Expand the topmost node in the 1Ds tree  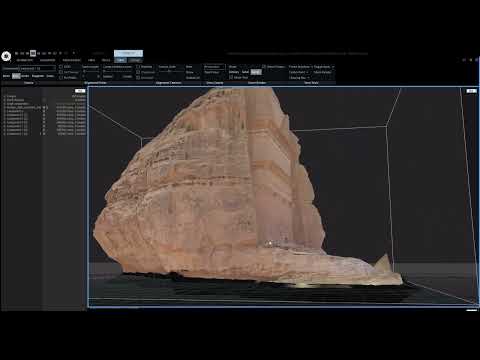click(4, 96)
